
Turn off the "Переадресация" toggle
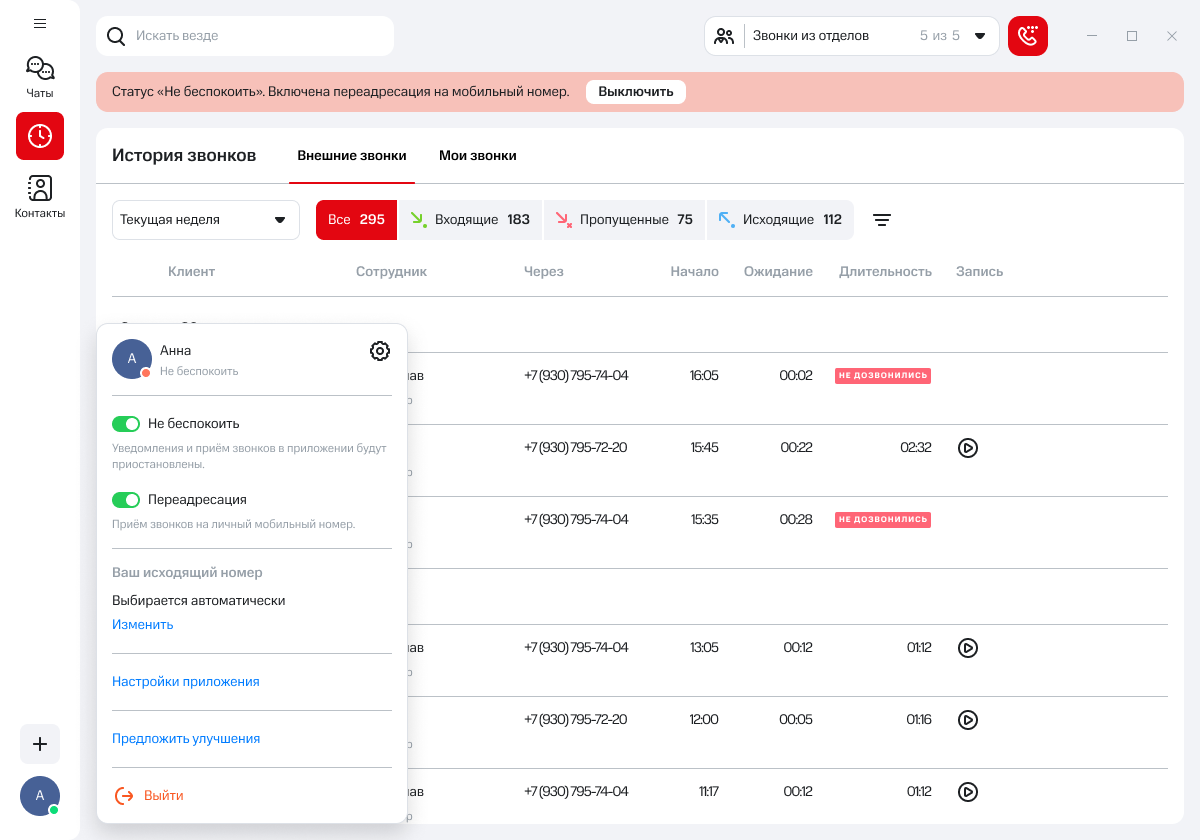[126, 500]
